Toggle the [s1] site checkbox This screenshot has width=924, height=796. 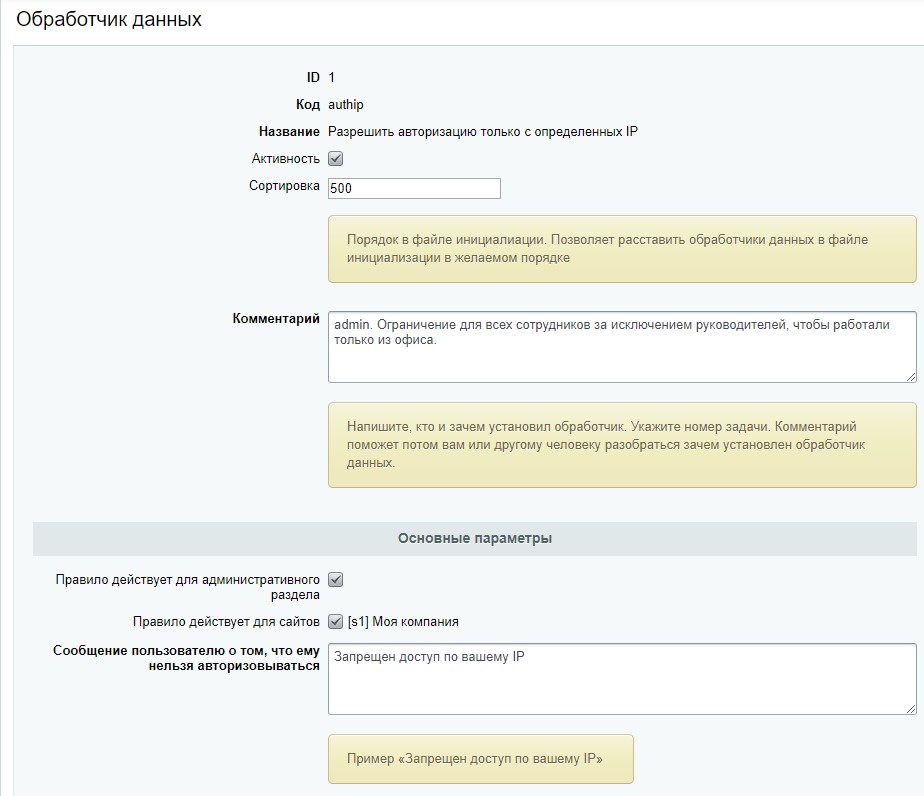[336, 622]
